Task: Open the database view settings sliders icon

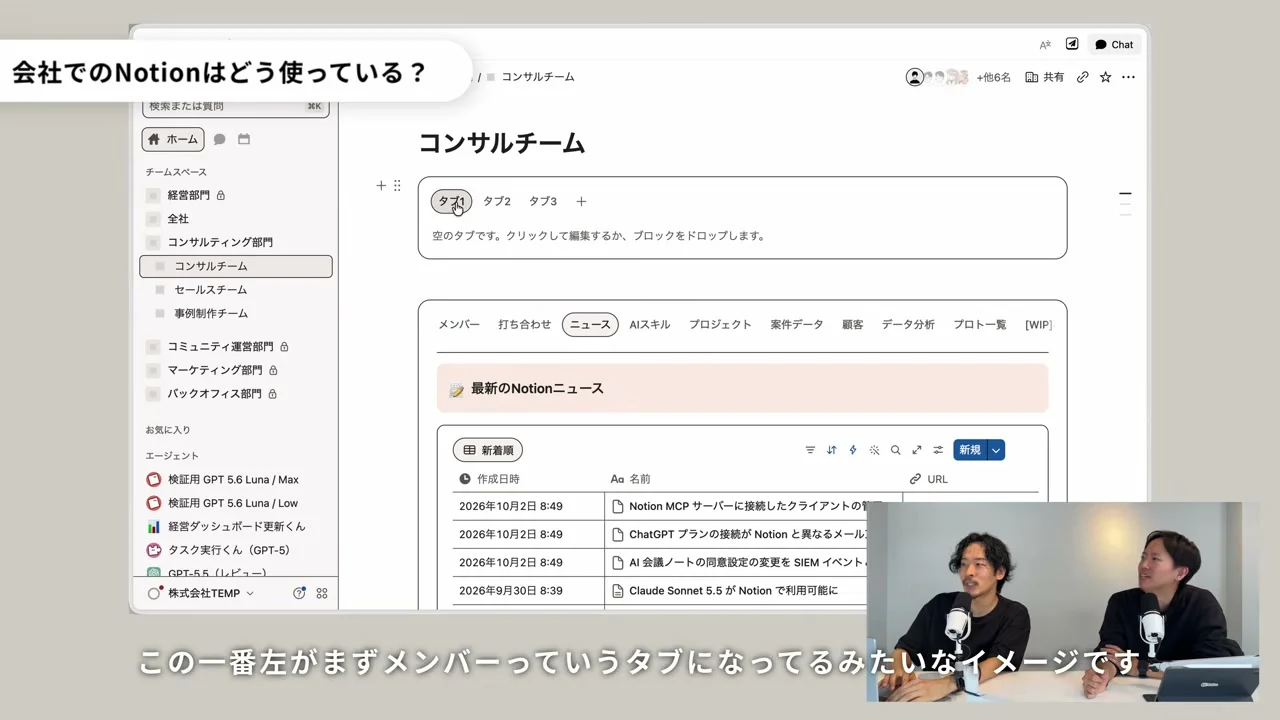Action: 938,450
